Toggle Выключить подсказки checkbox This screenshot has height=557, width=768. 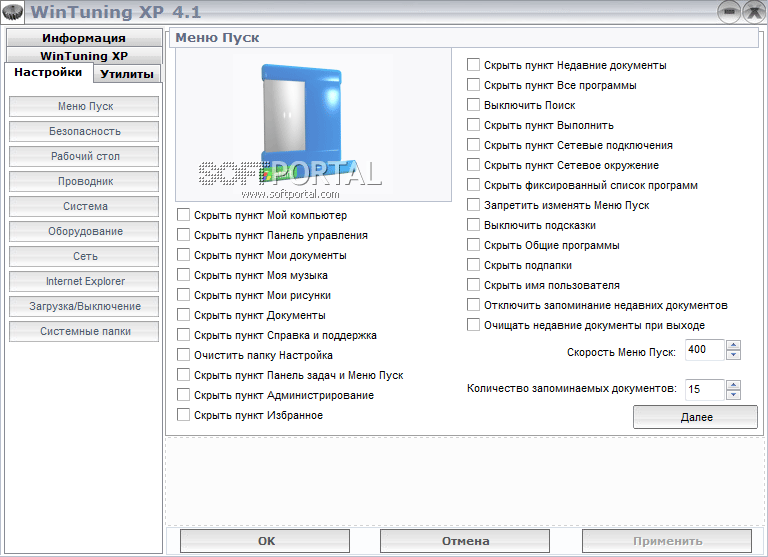474,225
